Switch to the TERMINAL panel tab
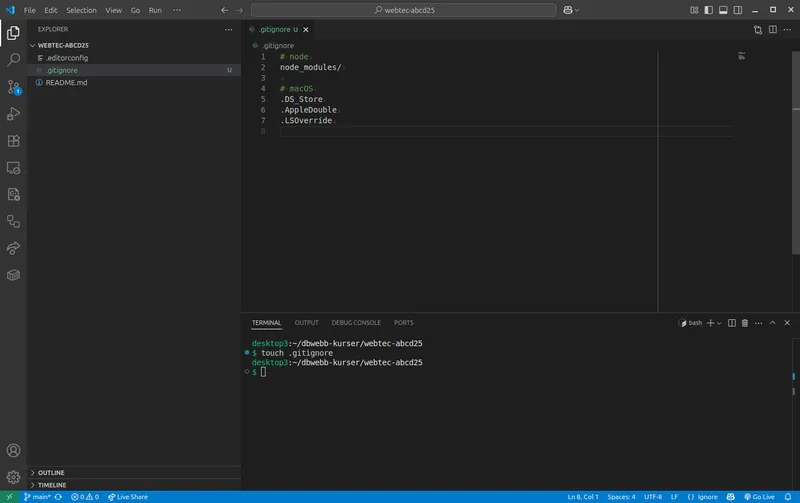 (266, 323)
